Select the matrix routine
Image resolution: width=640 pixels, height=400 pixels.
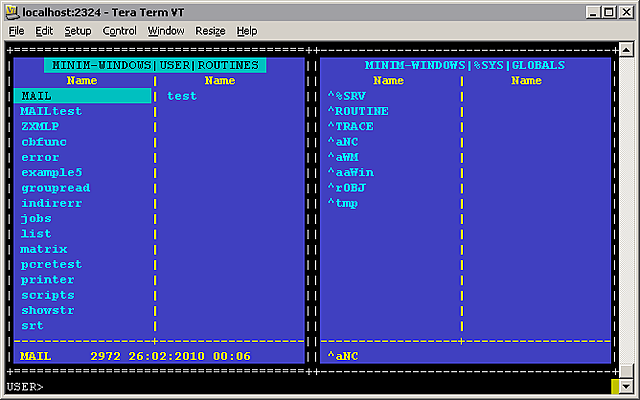click(44, 249)
